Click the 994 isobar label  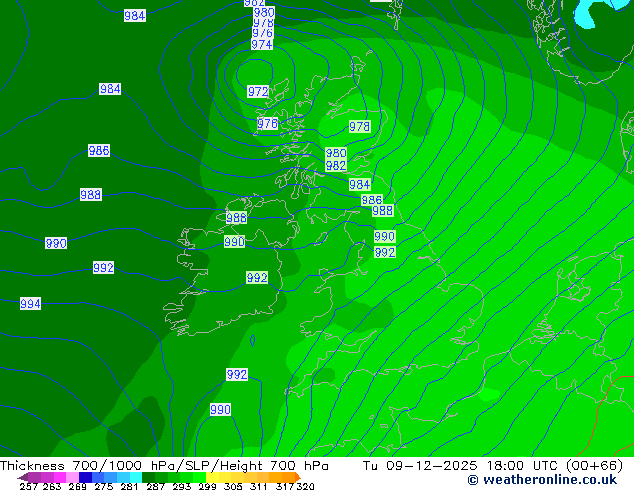coord(30,304)
